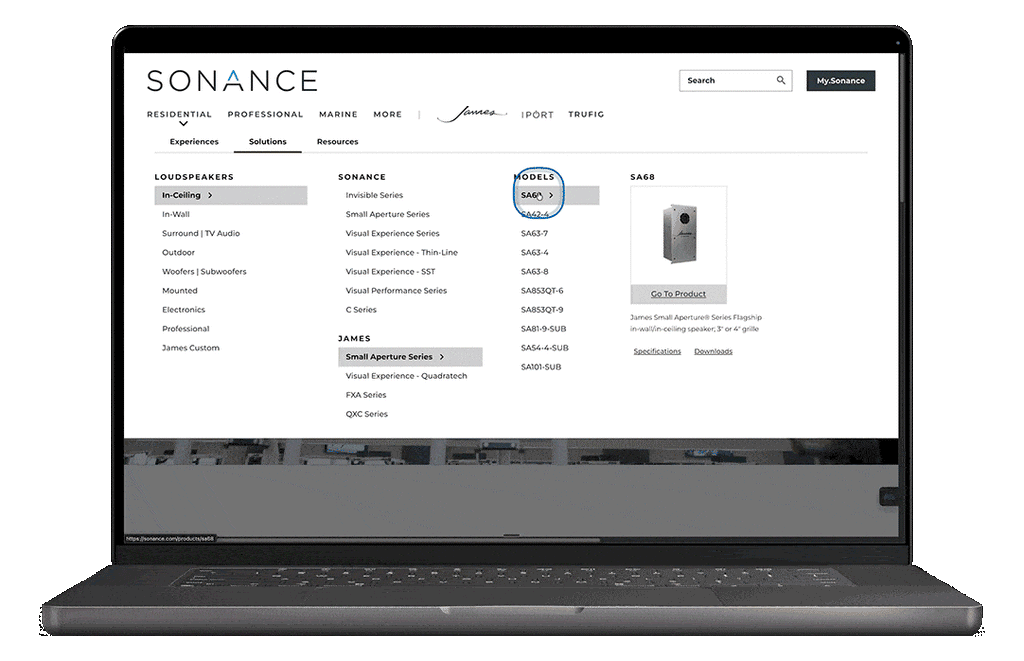This screenshot has width=1024, height=661.
Task: Switch to the Experiences tab
Action: (194, 142)
